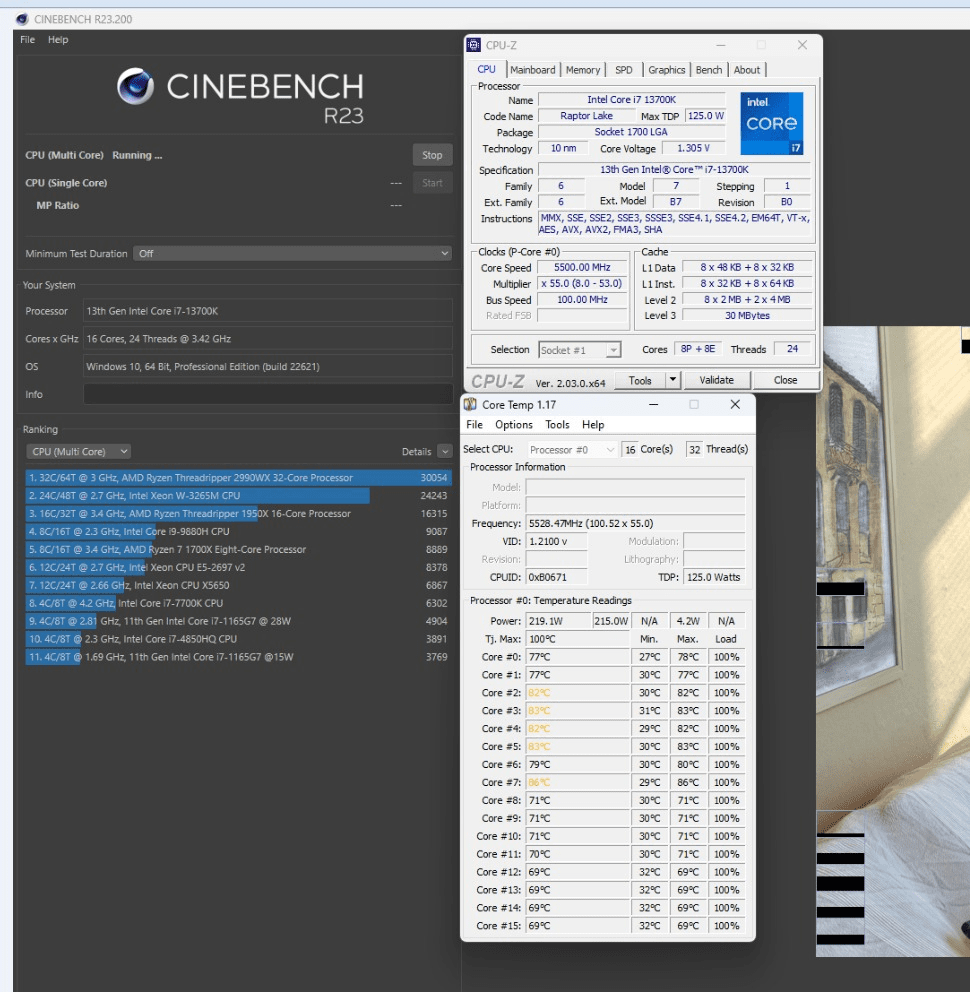Viewport: 970px width, 992px height.
Task: Click the Cinebench R23 logo sphere
Action: (x=135, y=86)
